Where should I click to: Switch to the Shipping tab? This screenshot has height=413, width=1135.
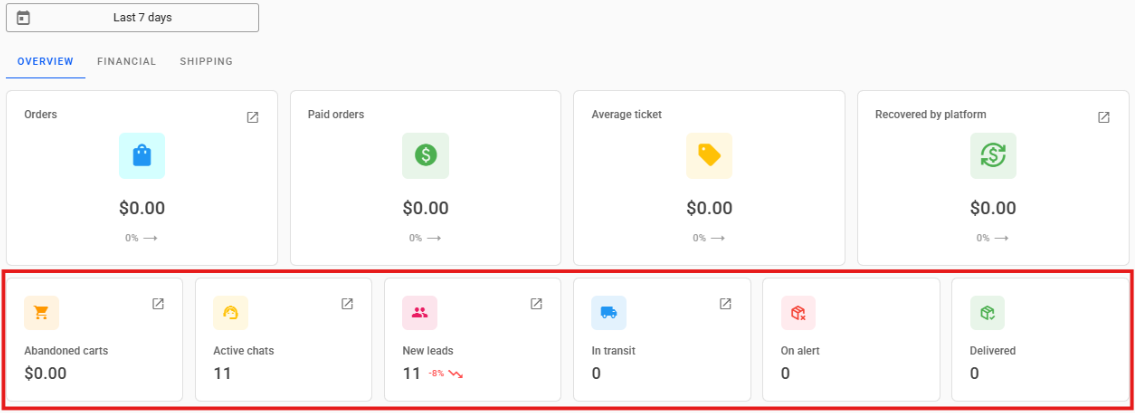206,62
